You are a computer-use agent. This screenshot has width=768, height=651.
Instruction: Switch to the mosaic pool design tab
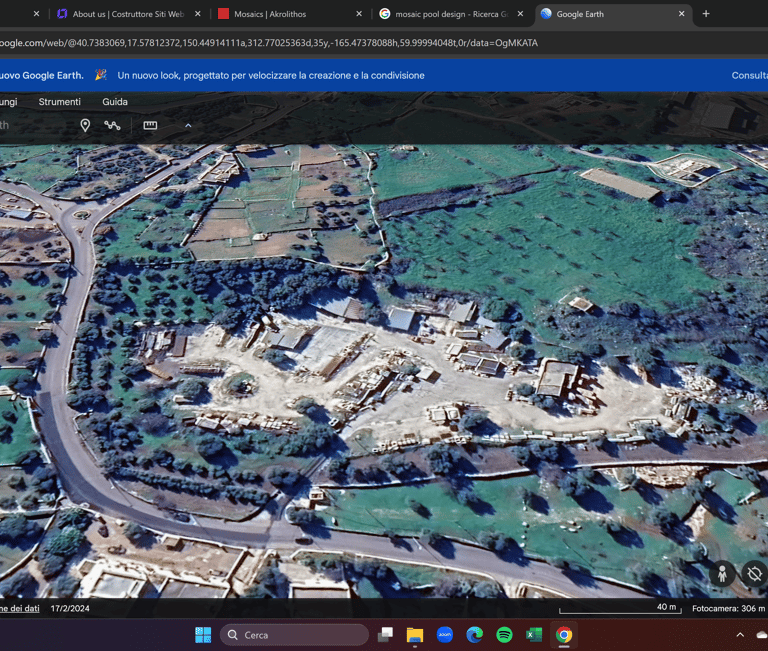pyautogui.click(x=451, y=14)
